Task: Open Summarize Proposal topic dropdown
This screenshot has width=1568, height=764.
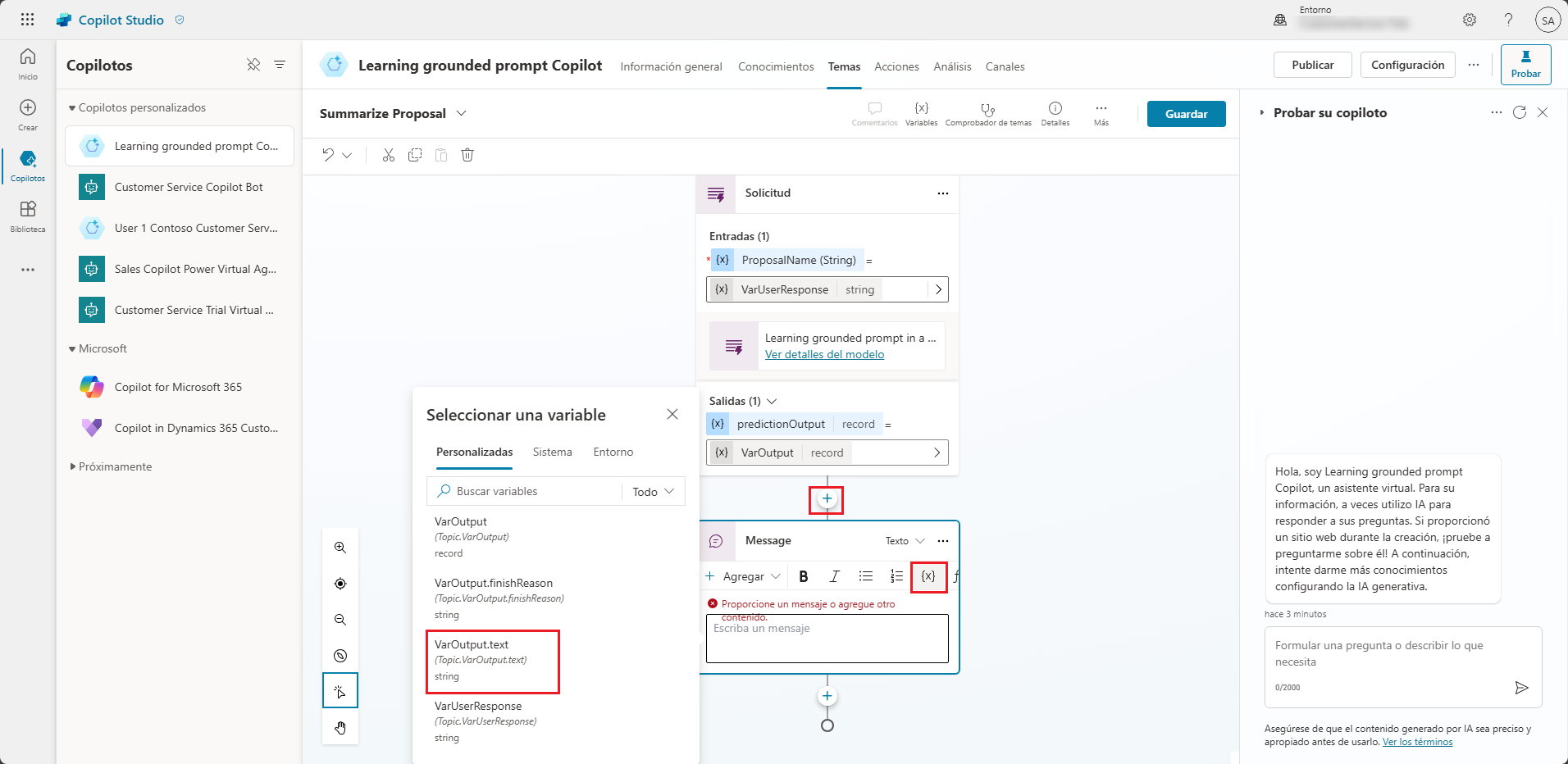Action: pyautogui.click(x=461, y=113)
